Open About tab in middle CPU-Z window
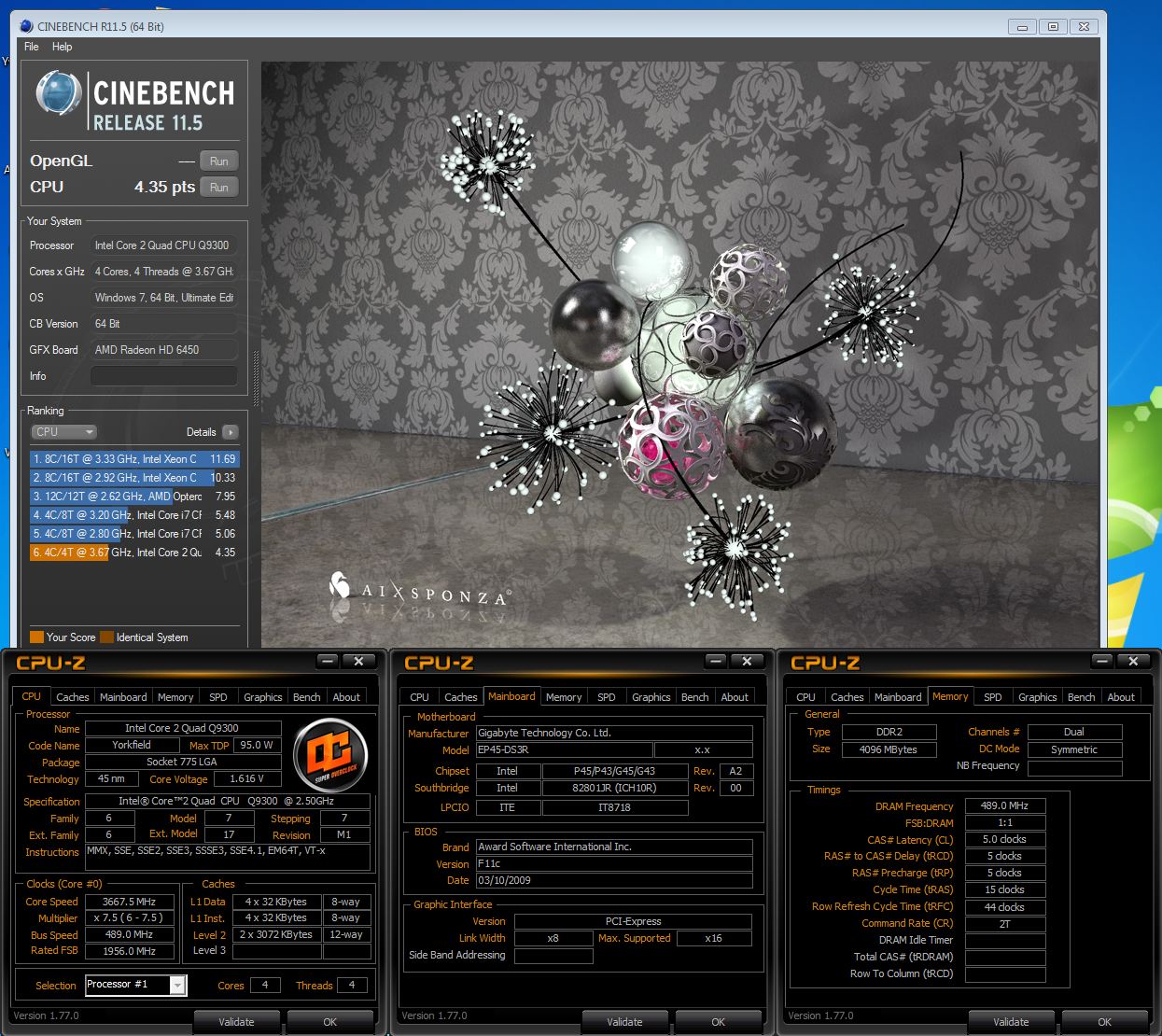This screenshot has height=1036, width=1162. pyautogui.click(x=735, y=697)
